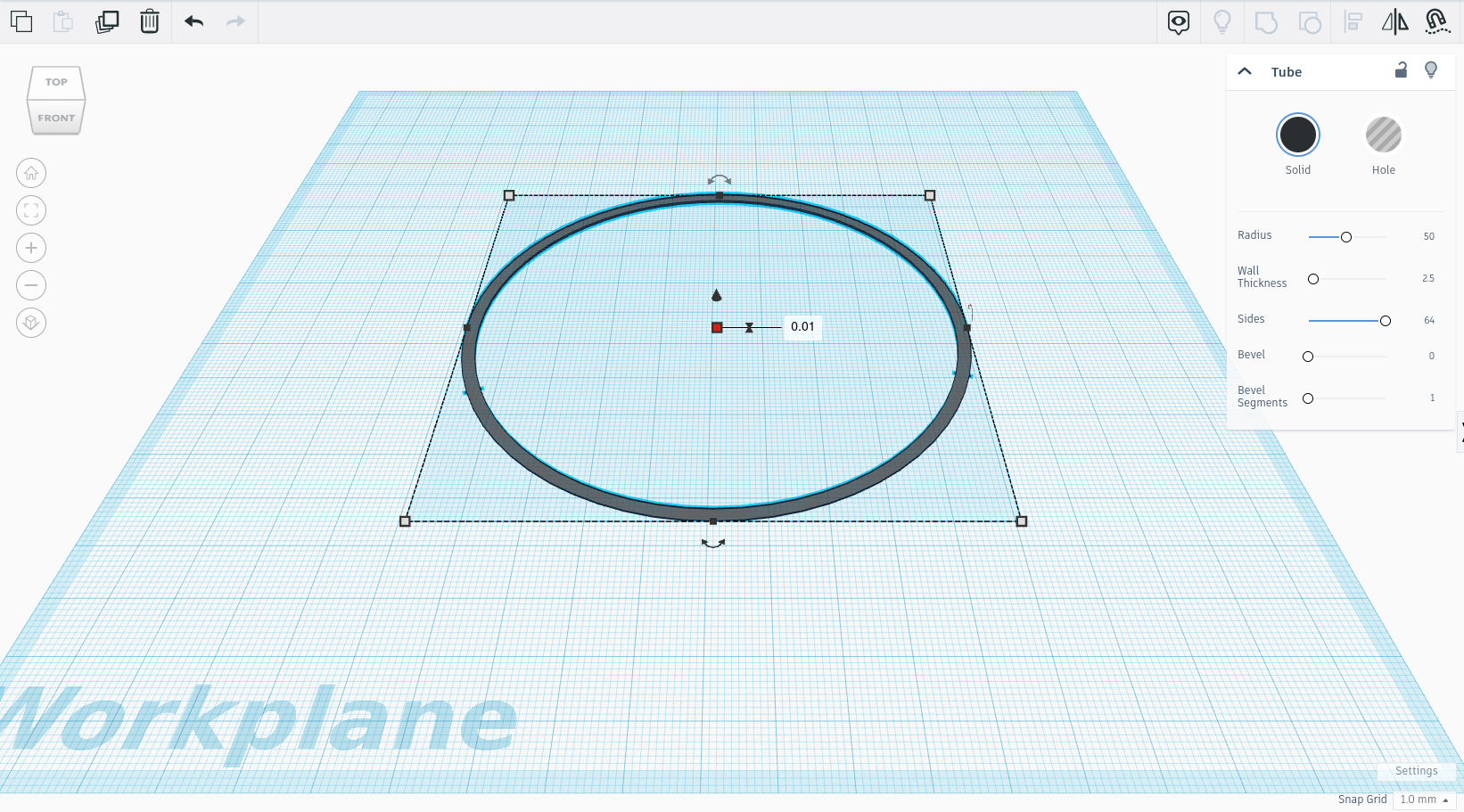Click the Duplicate and repeat icon
Image resolution: width=1464 pixels, height=812 pixels.
click(x=107, y=21)
